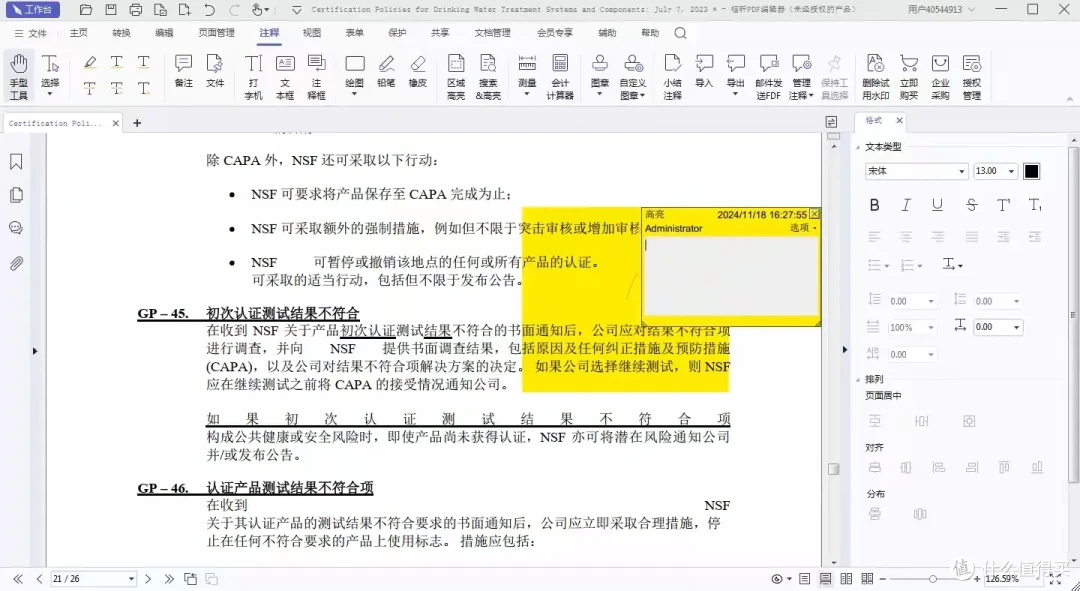Click 立即购买 purchase button
The image size is (1080, 591).
point(908,76)
